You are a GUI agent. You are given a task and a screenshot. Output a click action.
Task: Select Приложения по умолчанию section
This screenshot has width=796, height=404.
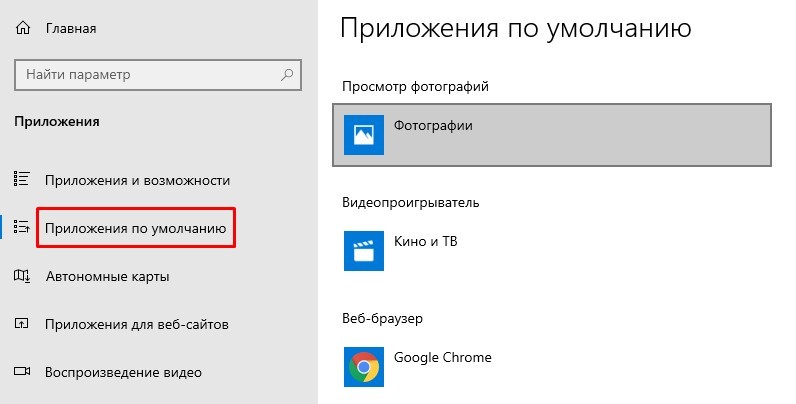coord(136,228)
